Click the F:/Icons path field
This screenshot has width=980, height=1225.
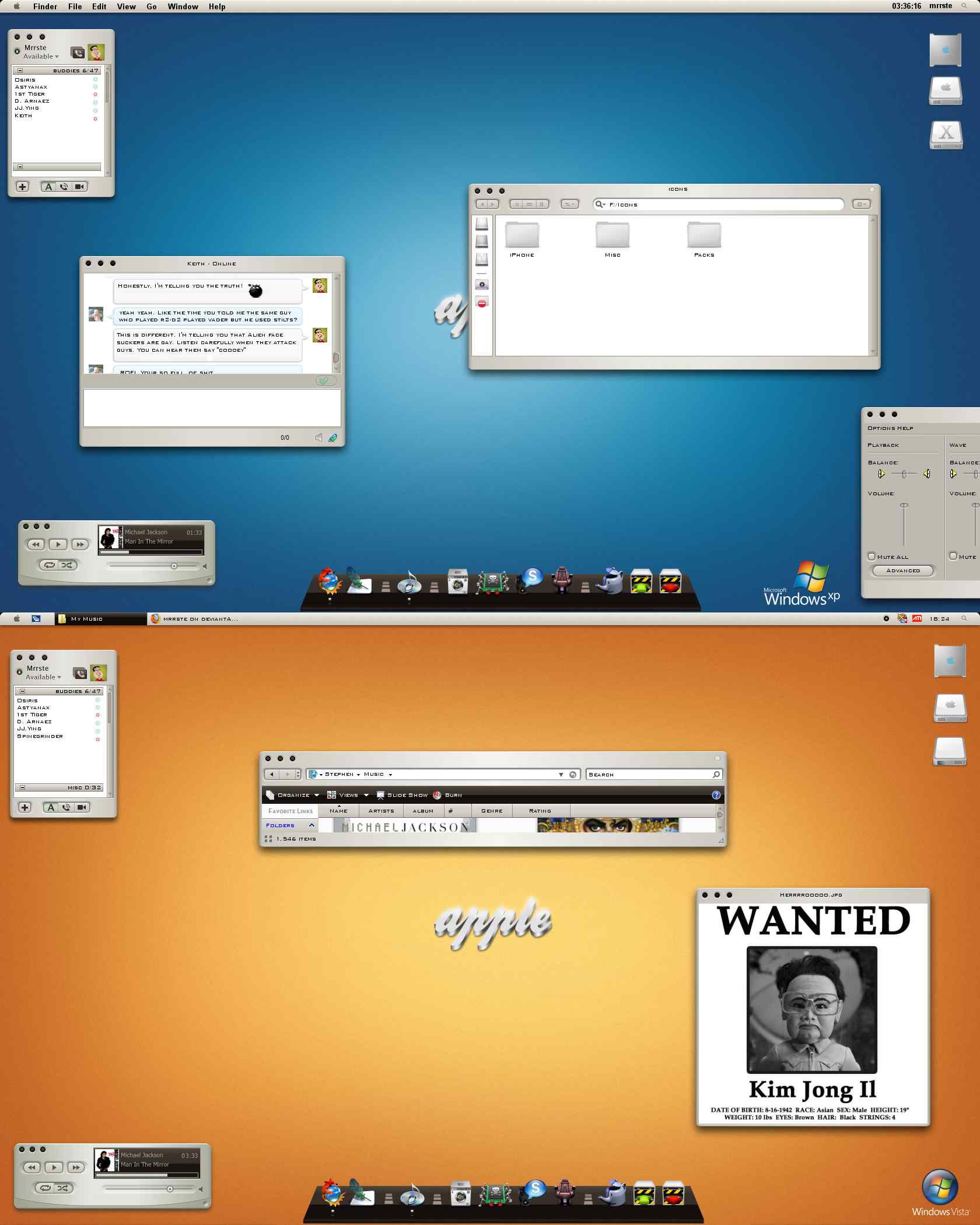(718, 204)
